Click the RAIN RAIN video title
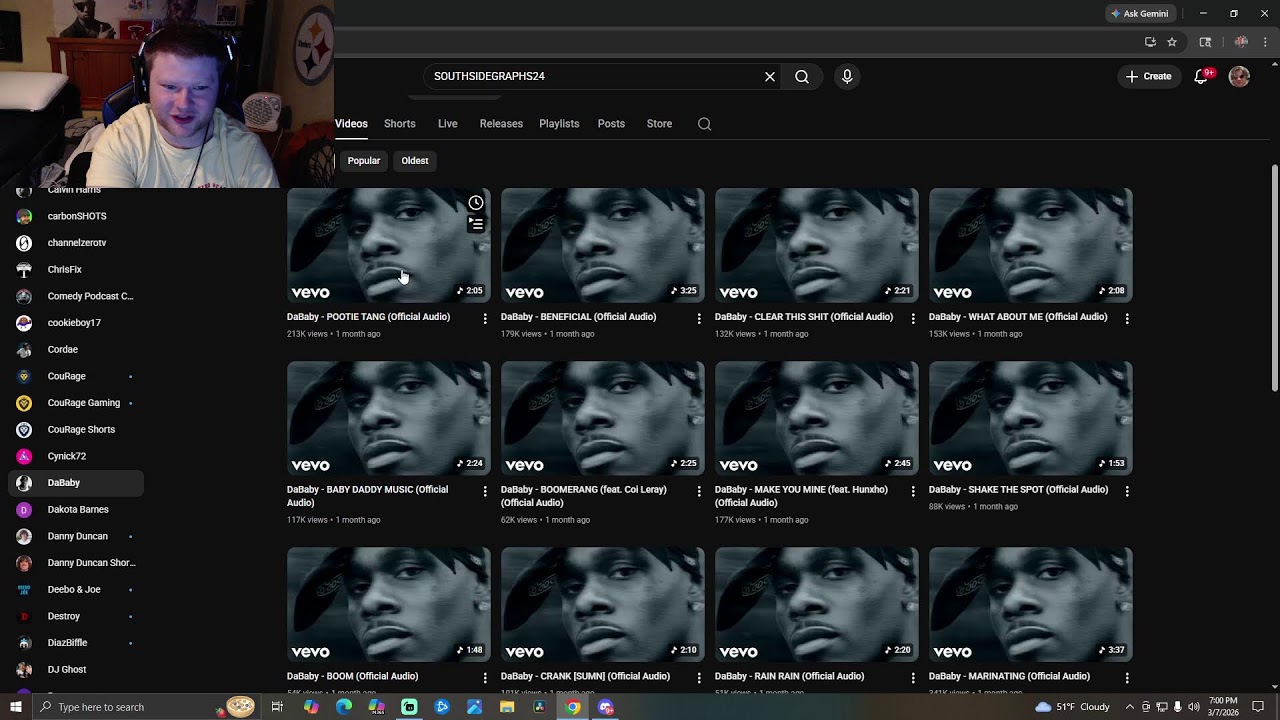1280x720 pixels. (789, 676)
